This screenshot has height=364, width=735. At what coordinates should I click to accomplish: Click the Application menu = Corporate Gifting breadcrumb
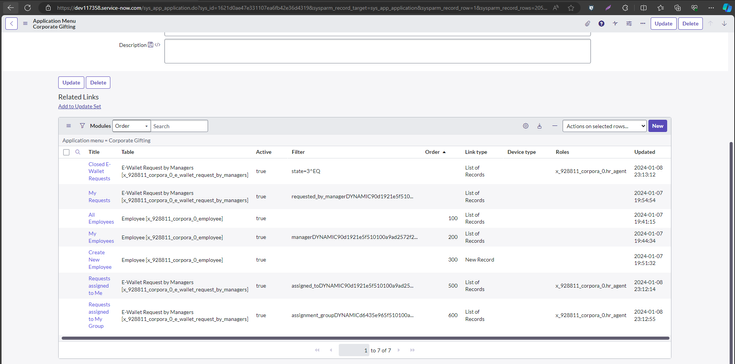coord(106,141)
